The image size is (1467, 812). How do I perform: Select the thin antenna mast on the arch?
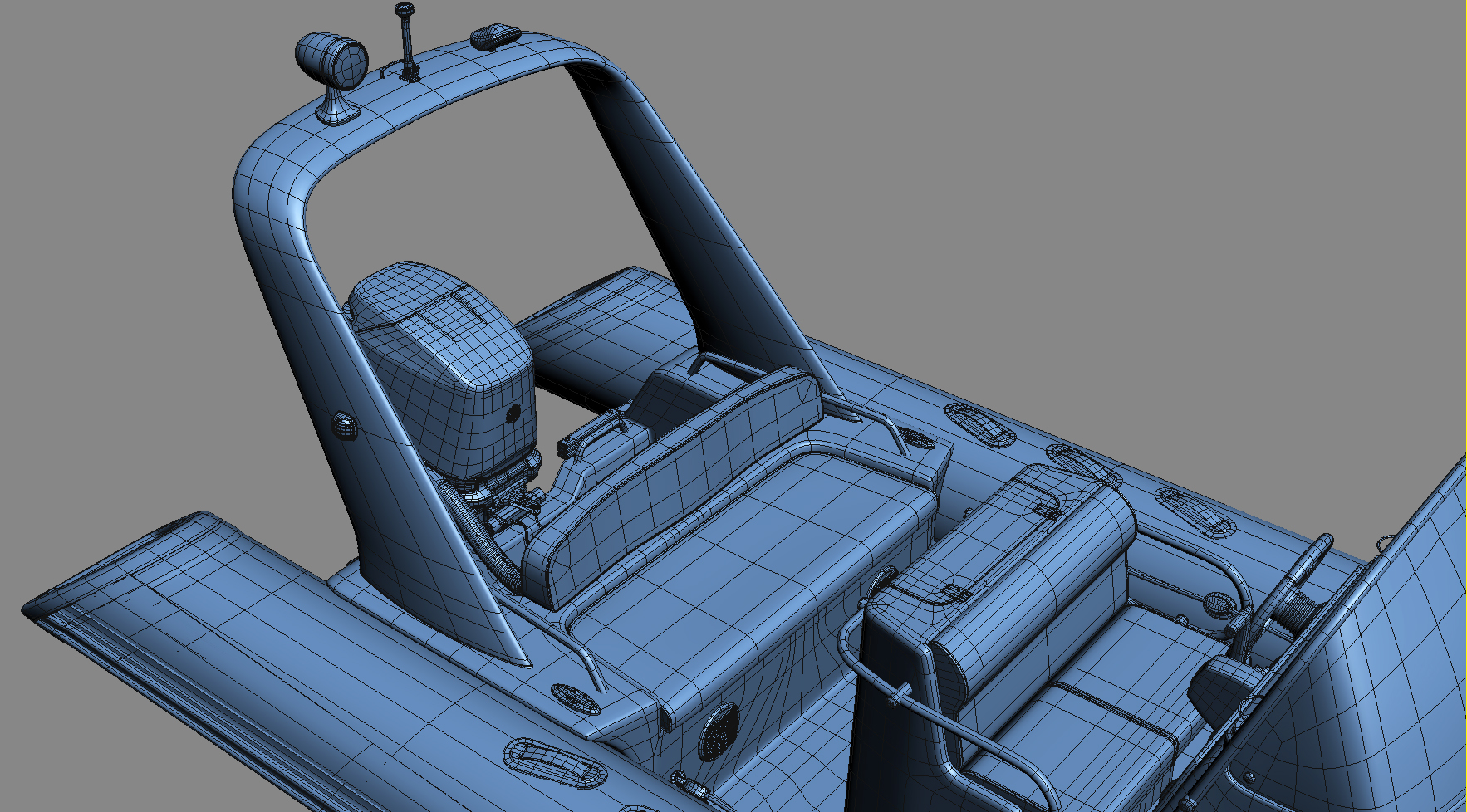click(405, 42)
